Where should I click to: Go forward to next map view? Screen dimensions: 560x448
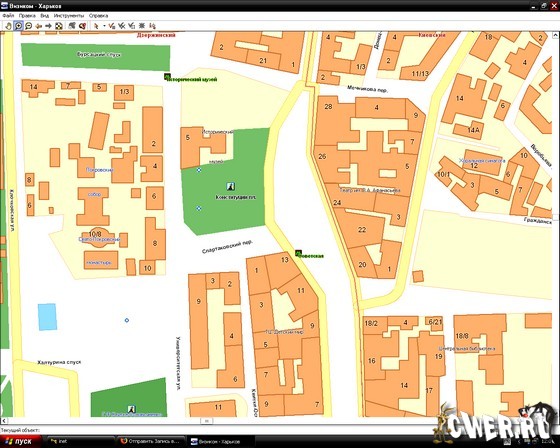pos(48,26)
